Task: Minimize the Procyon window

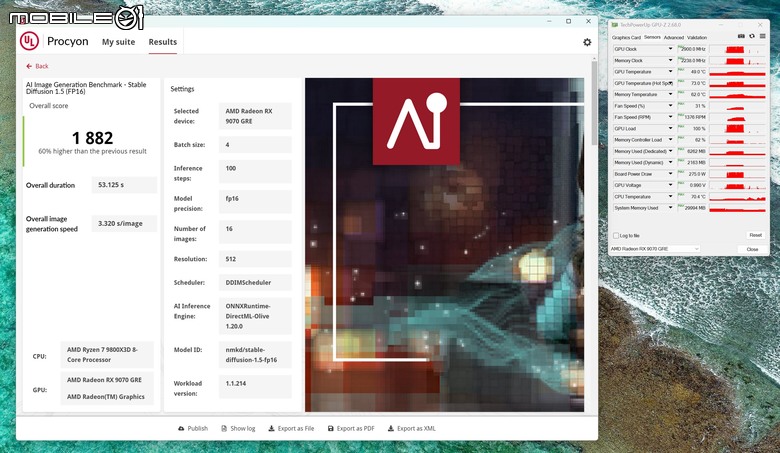Action: 550,21
